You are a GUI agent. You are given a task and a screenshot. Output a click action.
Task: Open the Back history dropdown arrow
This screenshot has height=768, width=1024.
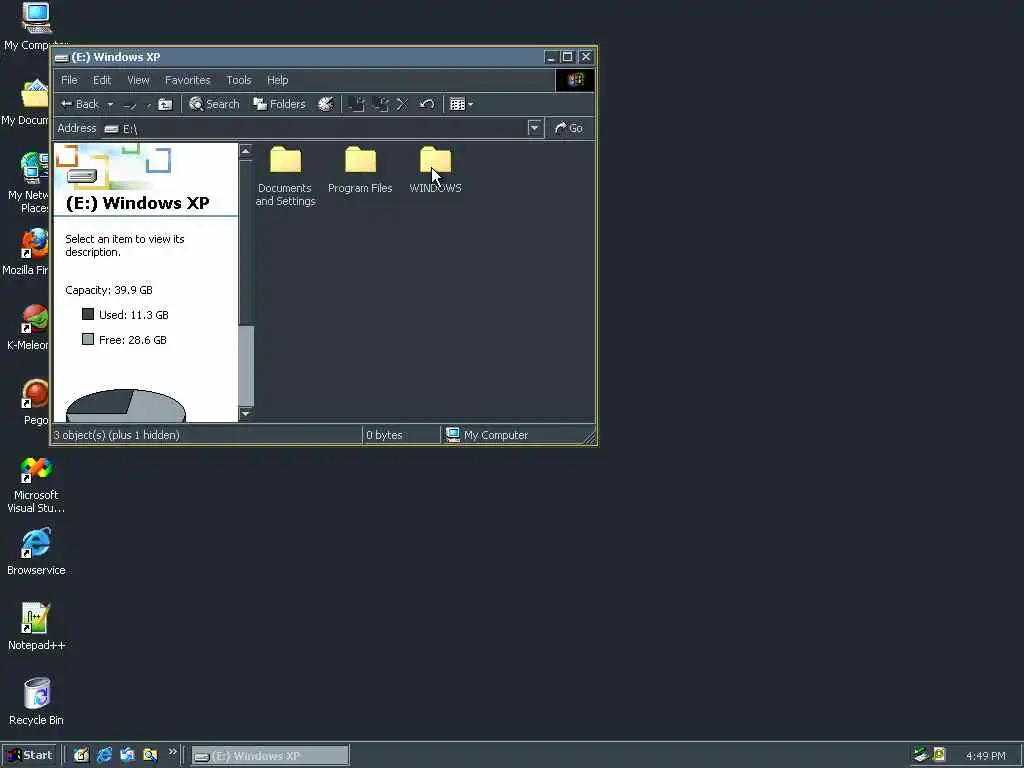(x=110, y=104)
